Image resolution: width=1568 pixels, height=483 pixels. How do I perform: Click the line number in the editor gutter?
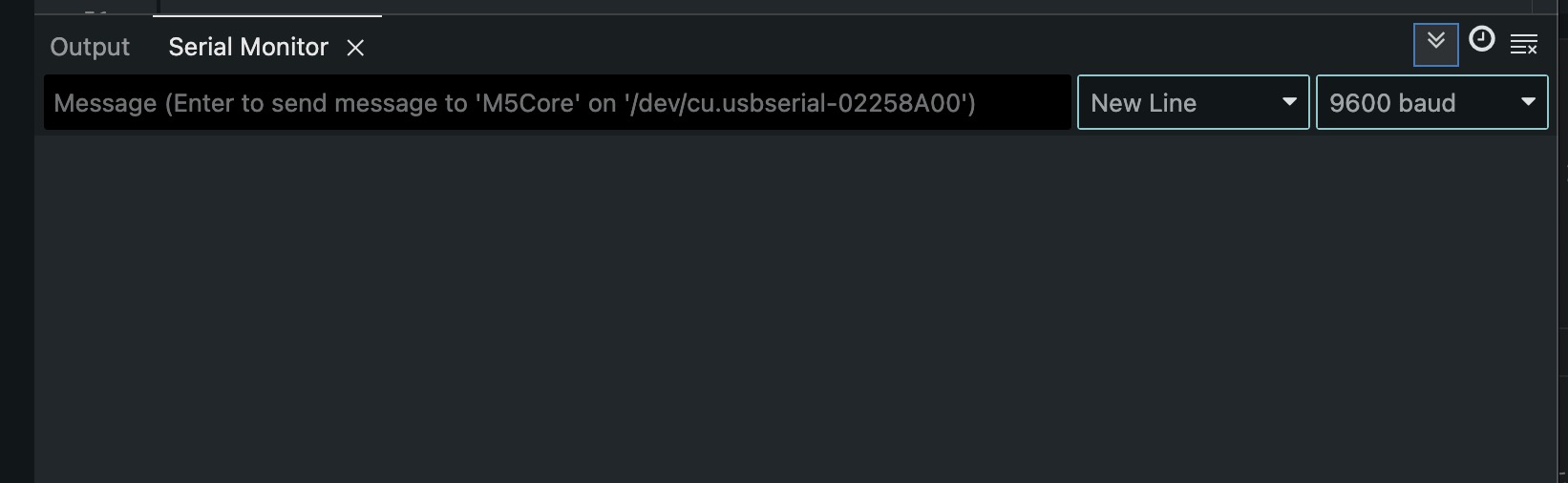(x=95, y=10)
